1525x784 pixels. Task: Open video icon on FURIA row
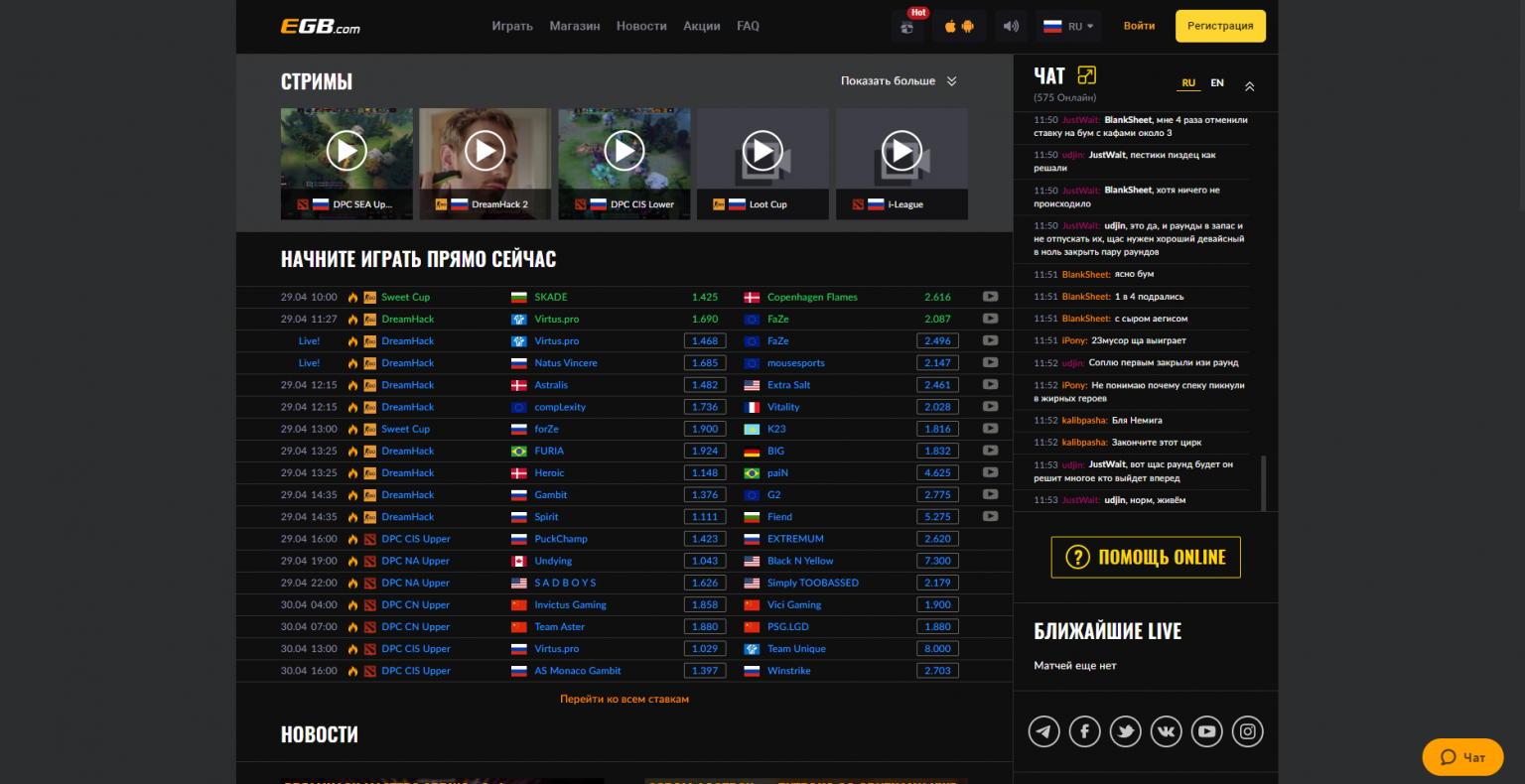tap(990, 451)
